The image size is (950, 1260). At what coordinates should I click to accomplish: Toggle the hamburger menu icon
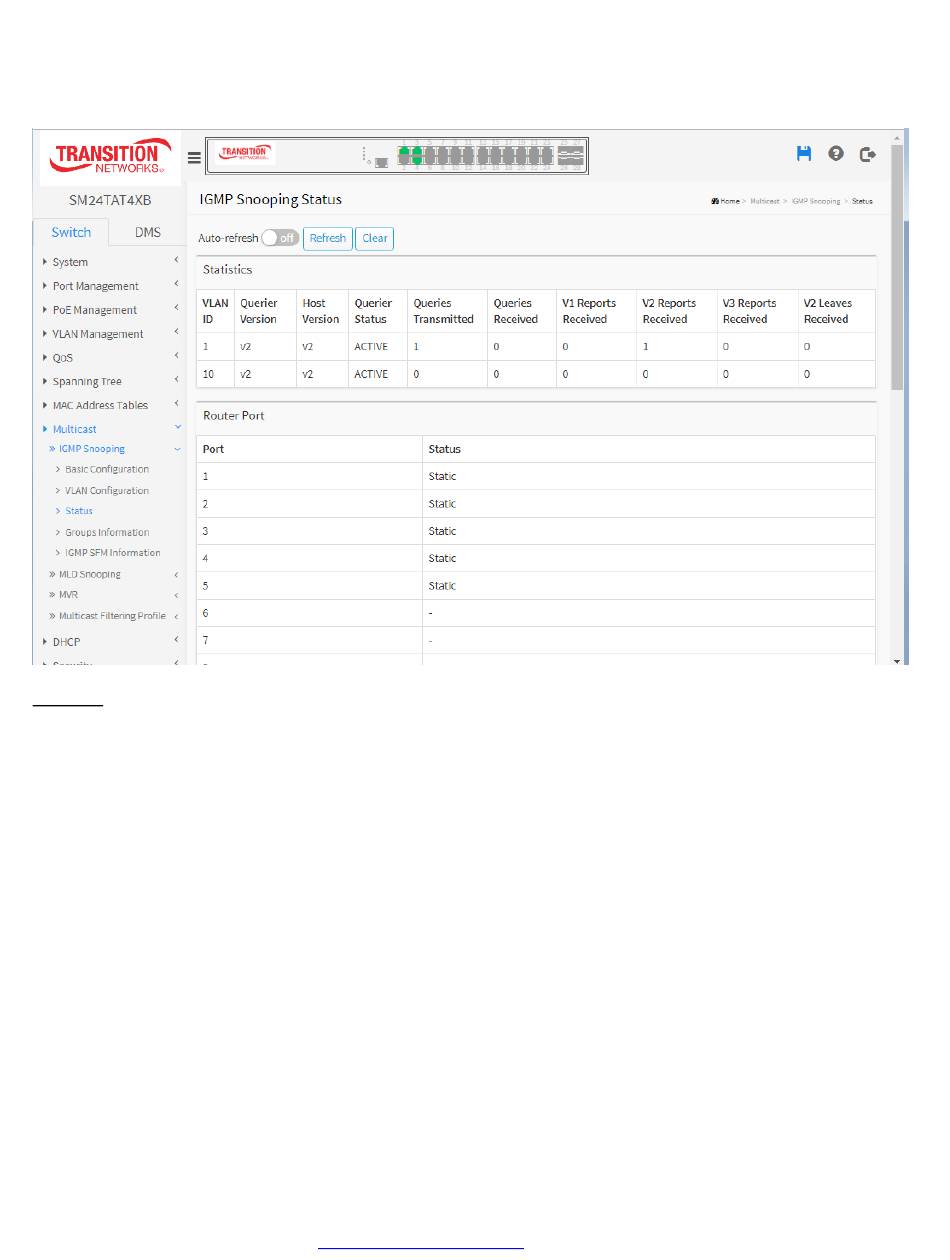pos(194,157)
